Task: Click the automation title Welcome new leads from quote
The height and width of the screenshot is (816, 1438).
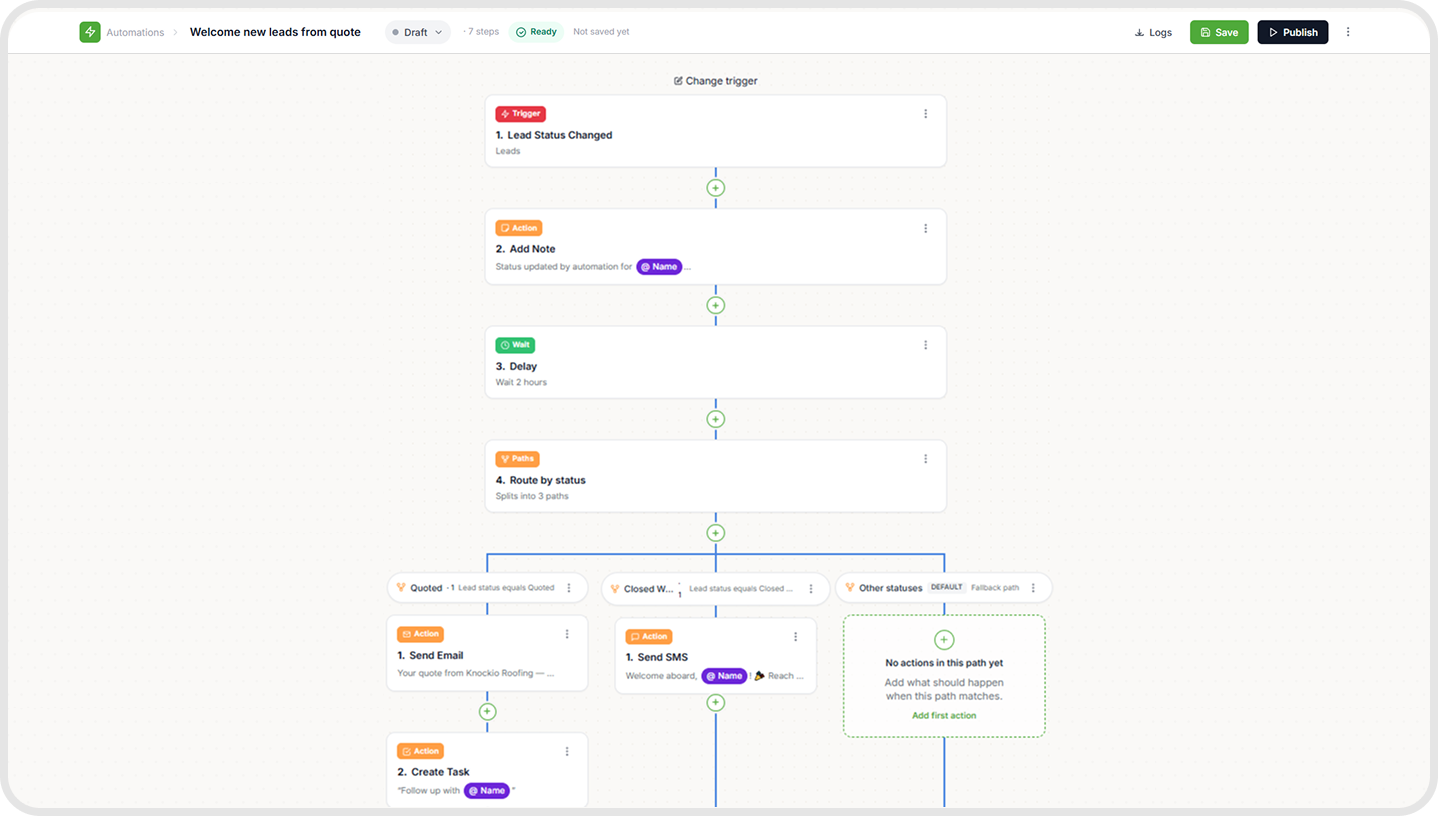Action: click(x=275, y=32)
